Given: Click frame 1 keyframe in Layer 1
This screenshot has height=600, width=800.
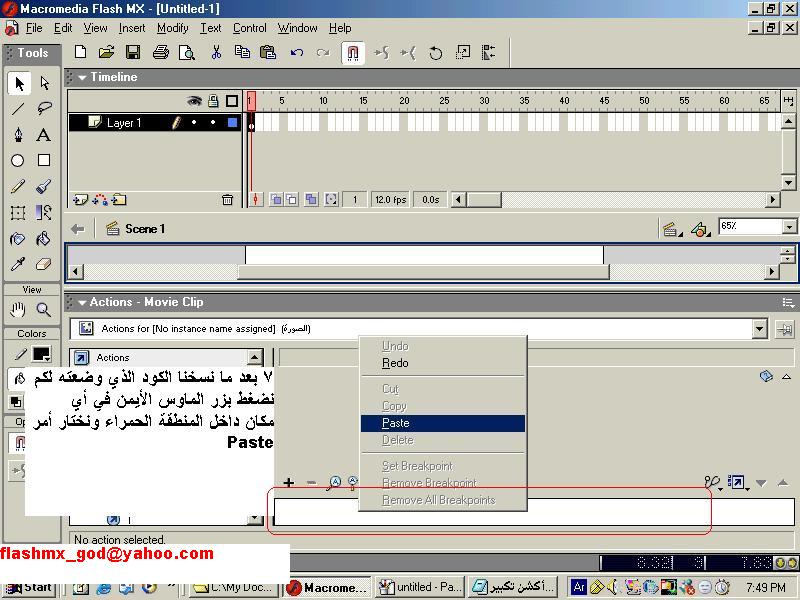Looking at the screenshot, I should pos(251,122).
